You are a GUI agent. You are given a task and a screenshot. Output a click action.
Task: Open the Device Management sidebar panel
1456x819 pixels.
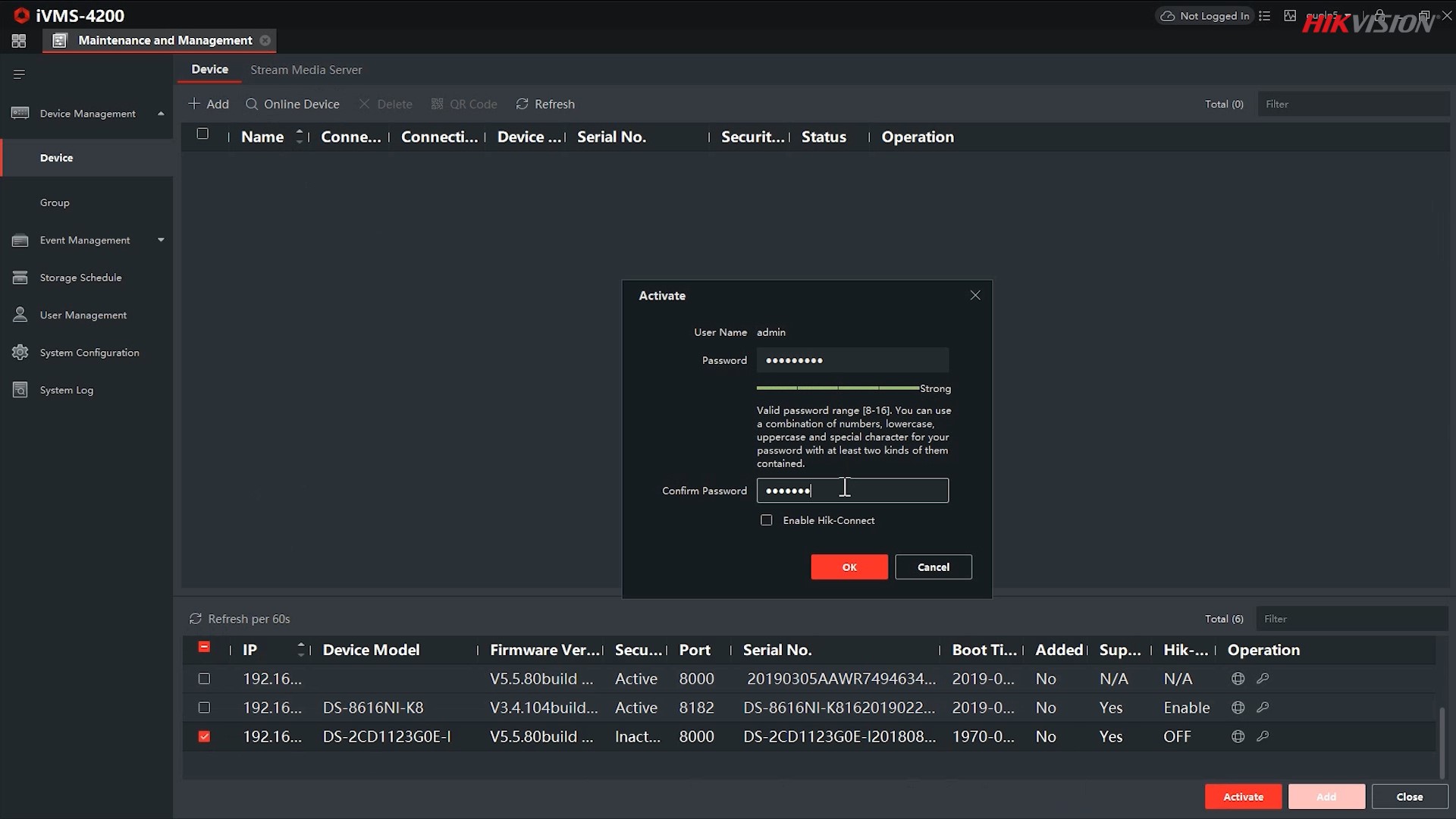[86, 112]
